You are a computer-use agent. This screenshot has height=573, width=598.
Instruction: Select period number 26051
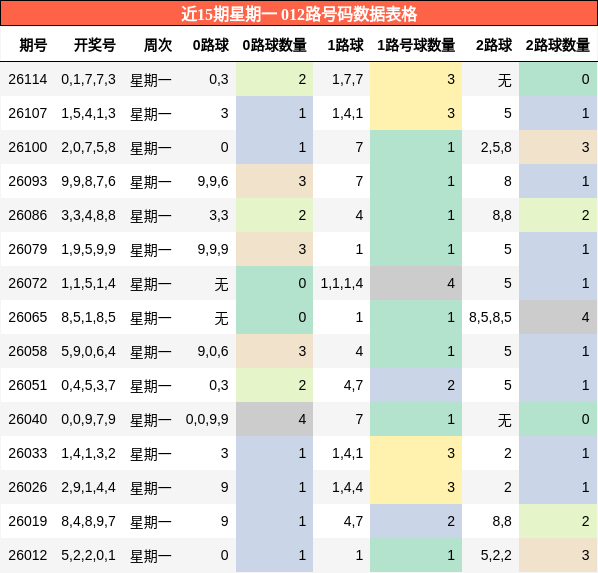click(x=27, y=385)
